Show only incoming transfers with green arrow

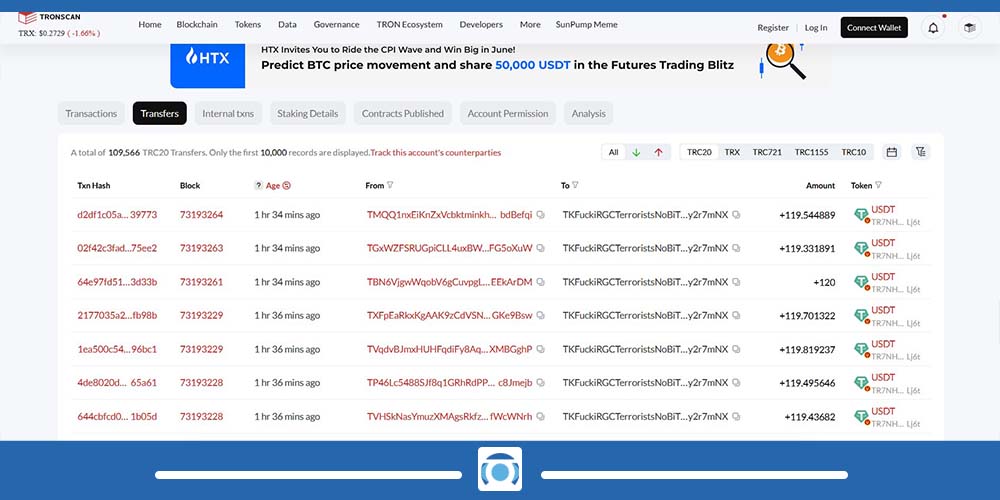point(636,152)
